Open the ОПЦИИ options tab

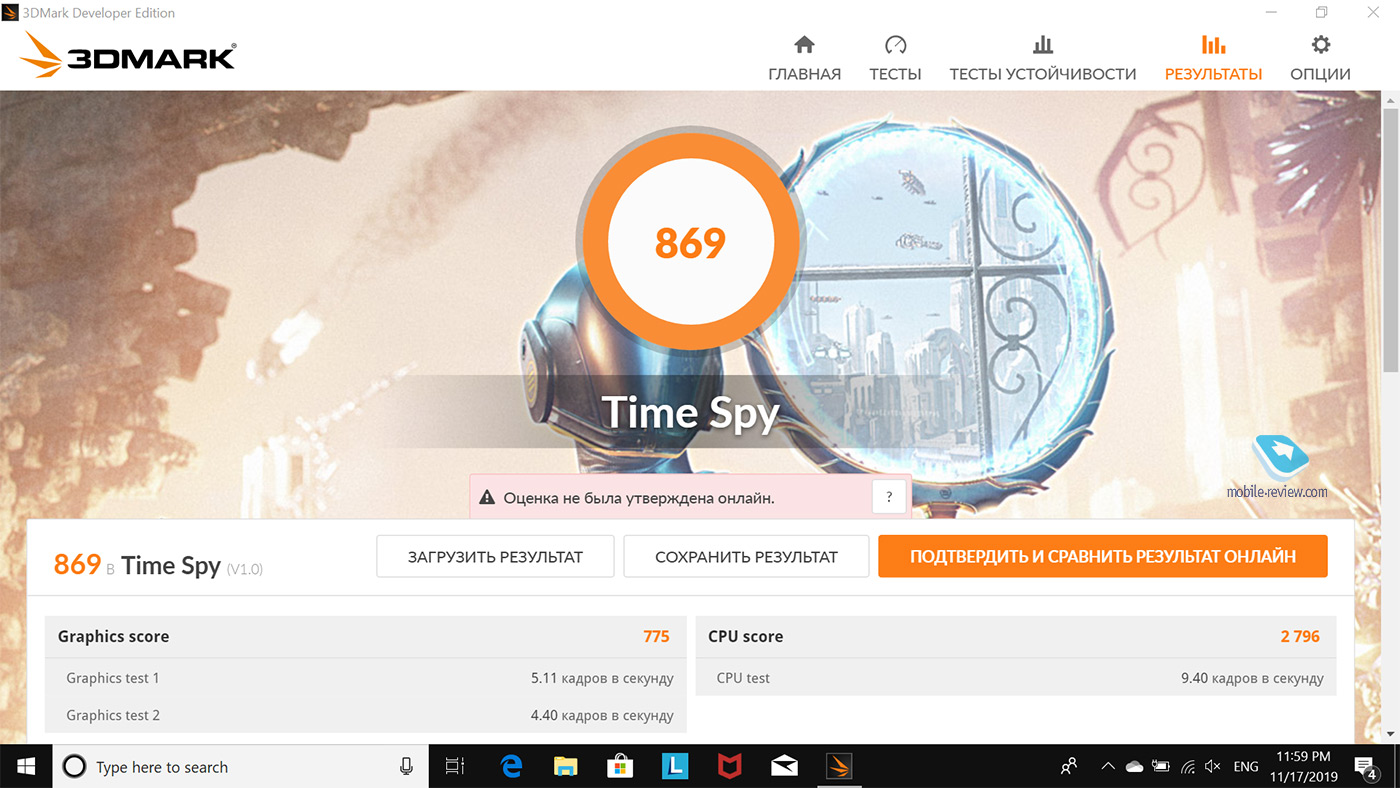click(x=1320, y=58)
